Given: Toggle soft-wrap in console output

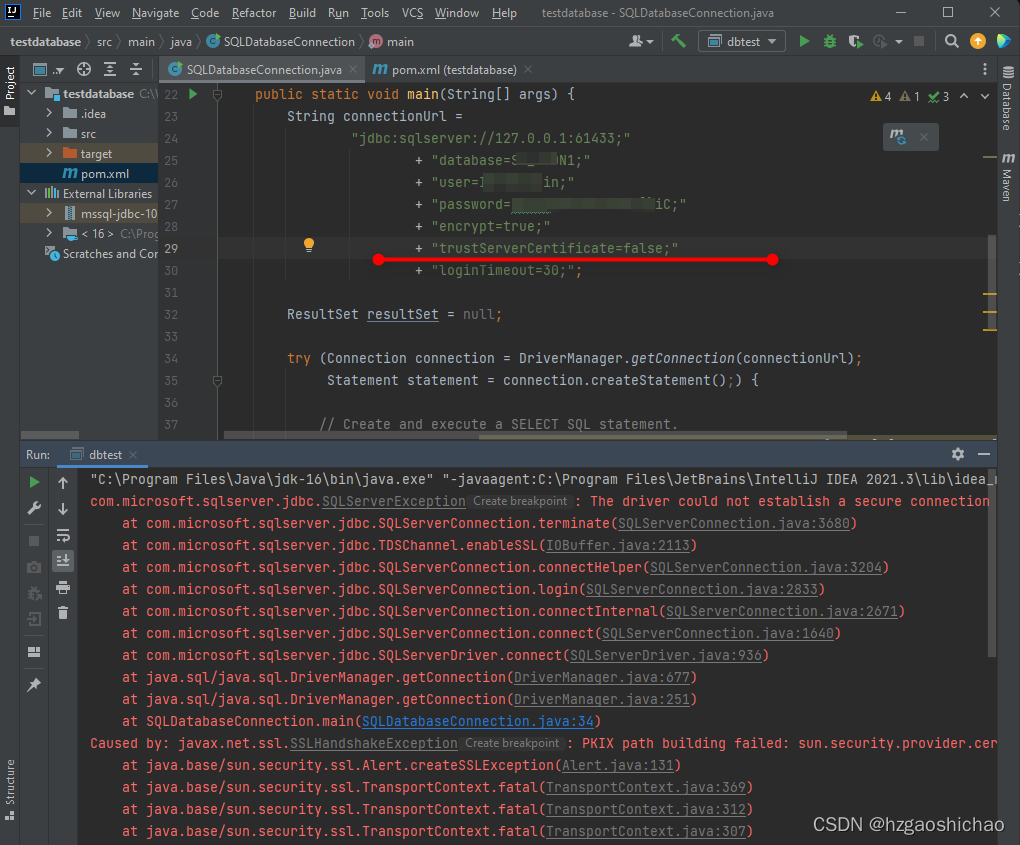Looking at the screenshot, I should (63, 535).
